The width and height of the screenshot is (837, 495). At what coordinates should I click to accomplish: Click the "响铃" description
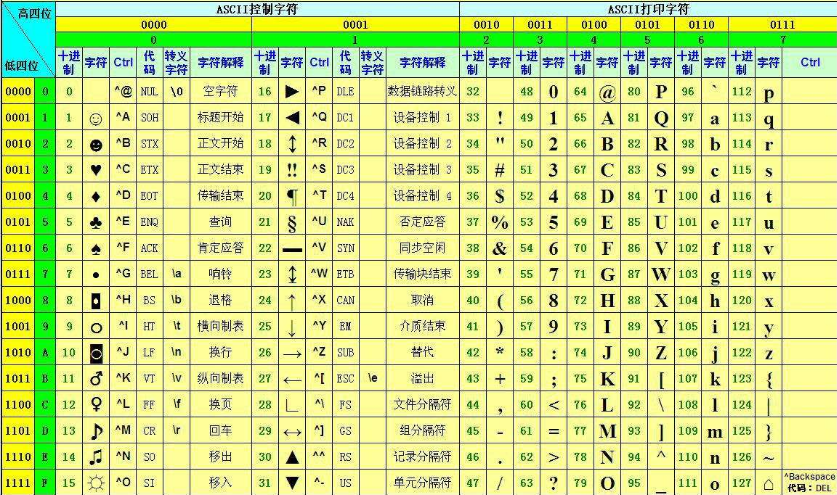click(220, 274)
